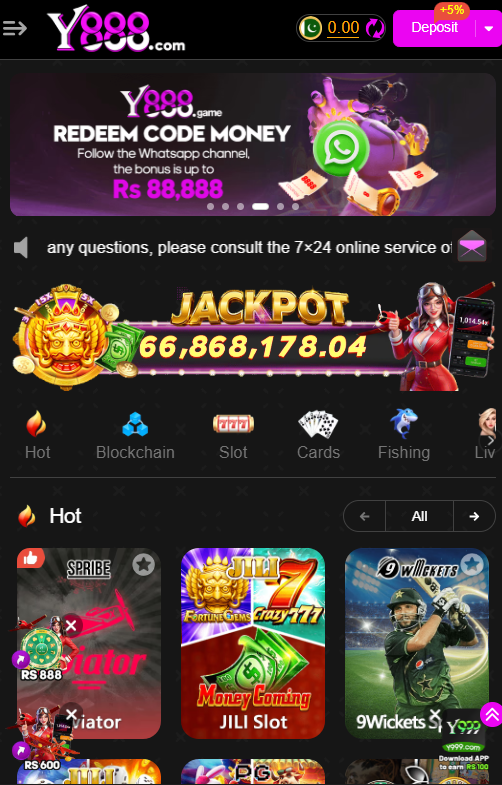Open the JILI Slot game thumbnail

click(x=253, y=643)
